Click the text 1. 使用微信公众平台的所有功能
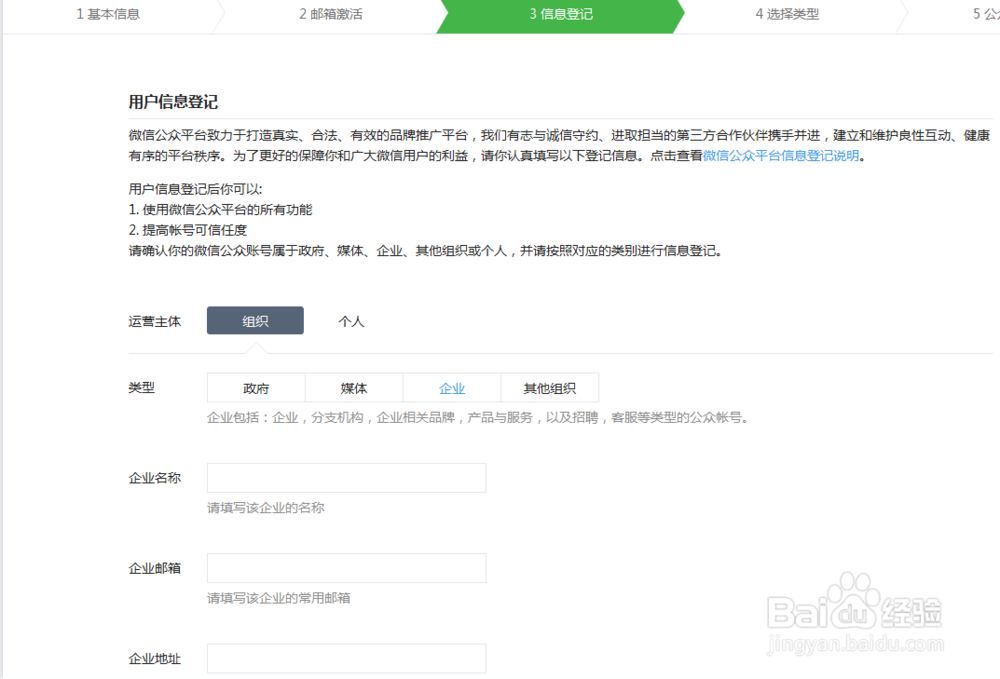The width and height of the screenshot is (1000, 679). click(220, 210)
